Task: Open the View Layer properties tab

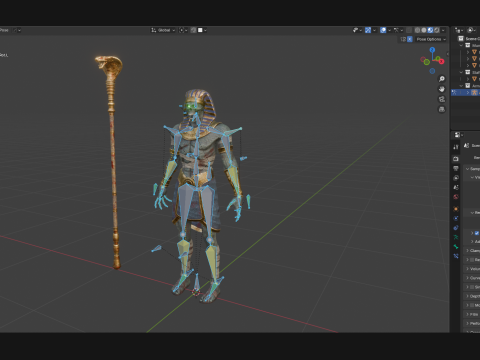Action: (x=456, y=178)
